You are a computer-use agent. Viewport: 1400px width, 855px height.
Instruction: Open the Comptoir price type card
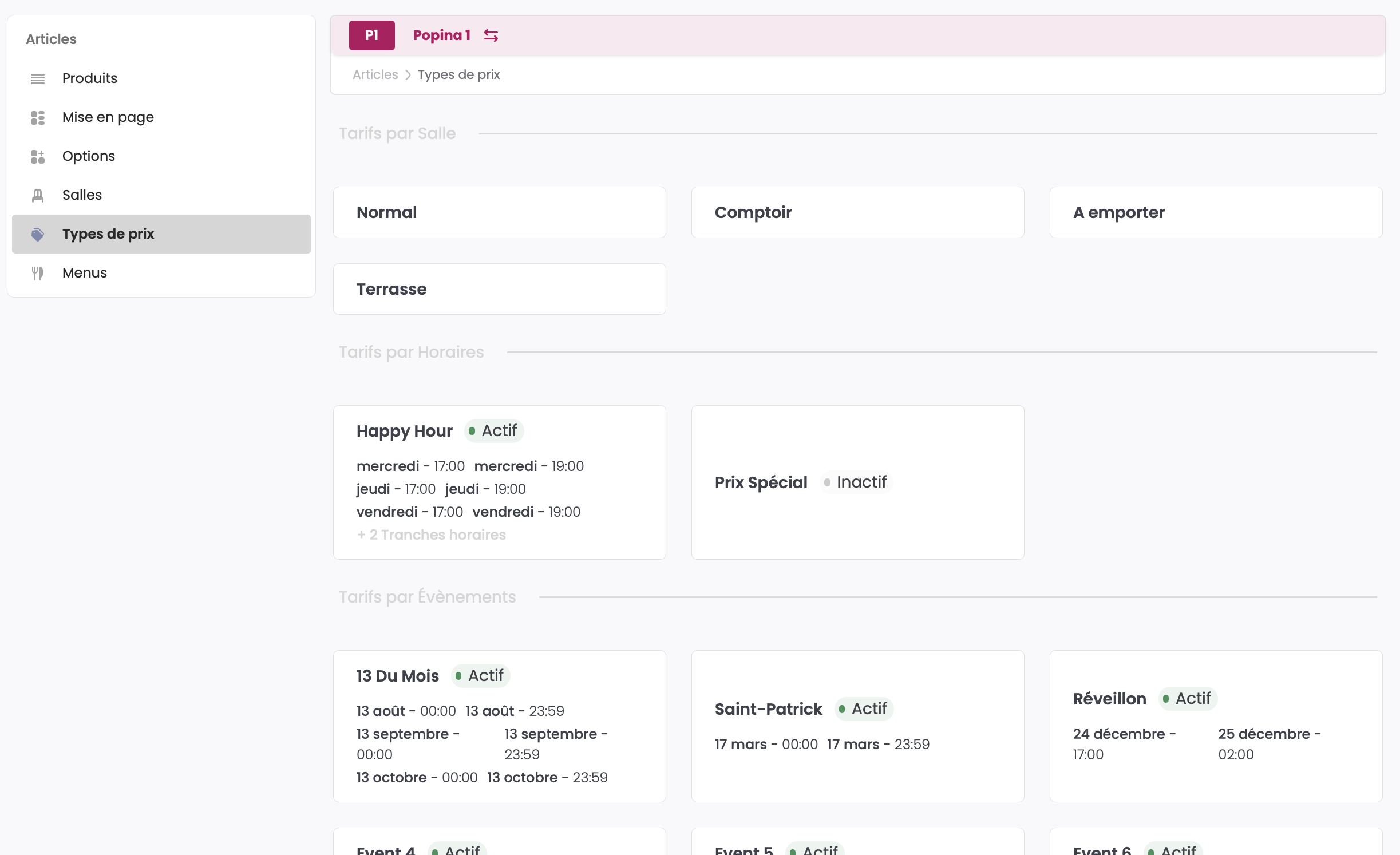857,212
